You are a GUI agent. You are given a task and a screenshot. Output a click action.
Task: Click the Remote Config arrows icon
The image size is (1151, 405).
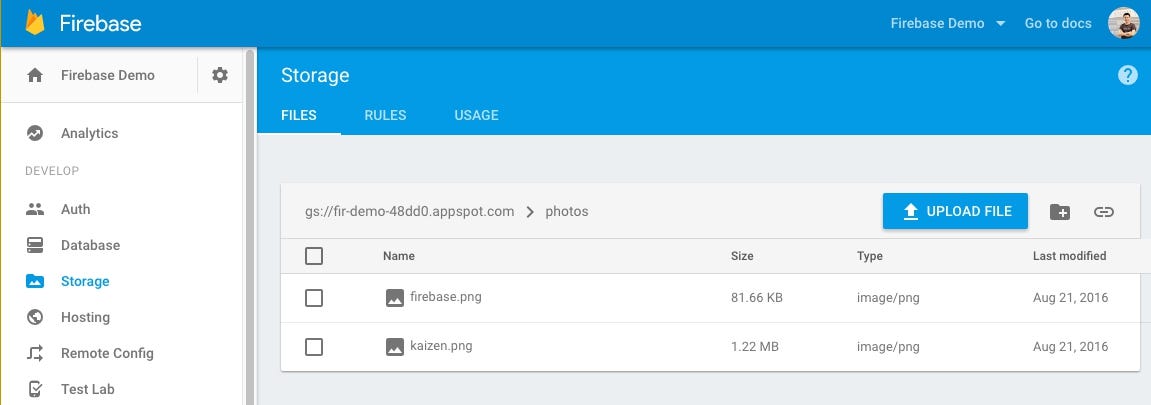pyautogui.click(x=35, y=353)
